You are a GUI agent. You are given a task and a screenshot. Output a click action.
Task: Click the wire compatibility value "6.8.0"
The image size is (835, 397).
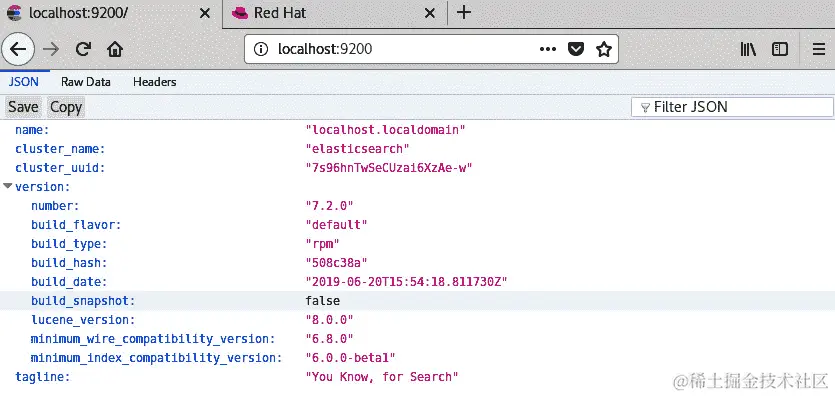tap(330, 340)
